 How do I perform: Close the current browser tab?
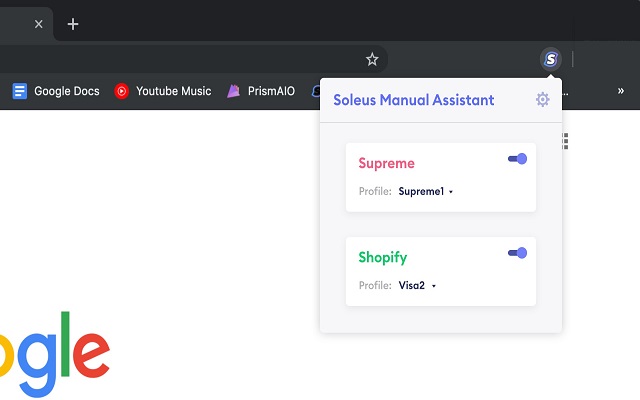tap(39, 24)
